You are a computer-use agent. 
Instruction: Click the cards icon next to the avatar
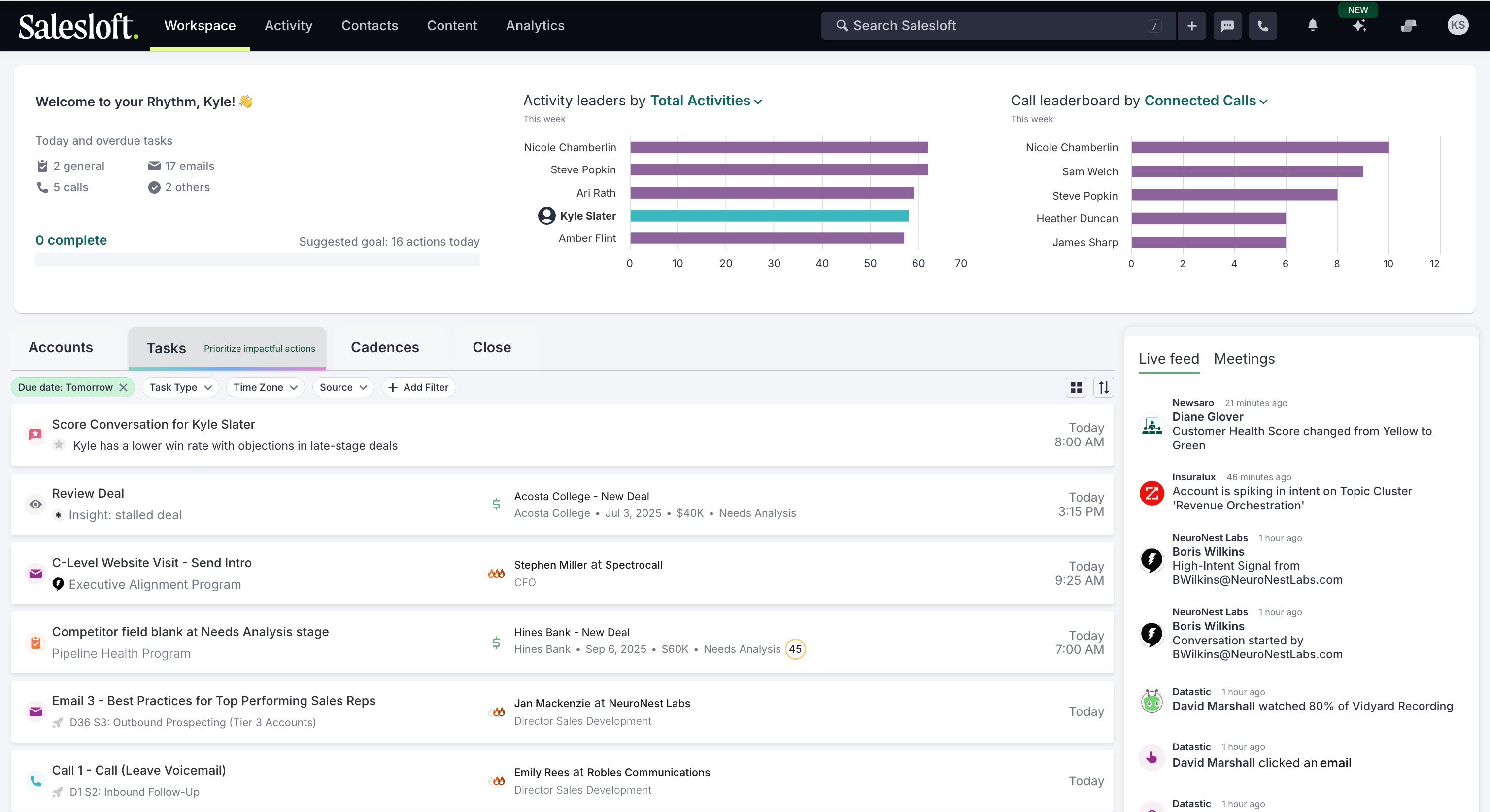point(1408,26)
